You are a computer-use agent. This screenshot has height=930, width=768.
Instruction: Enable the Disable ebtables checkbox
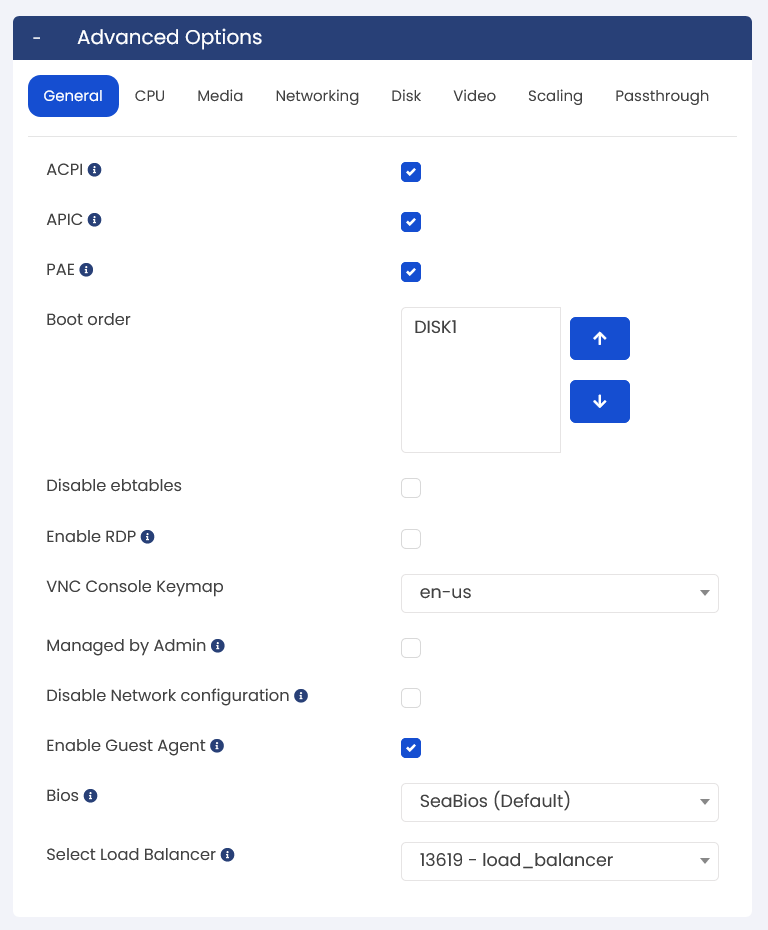tap(411, 488)
